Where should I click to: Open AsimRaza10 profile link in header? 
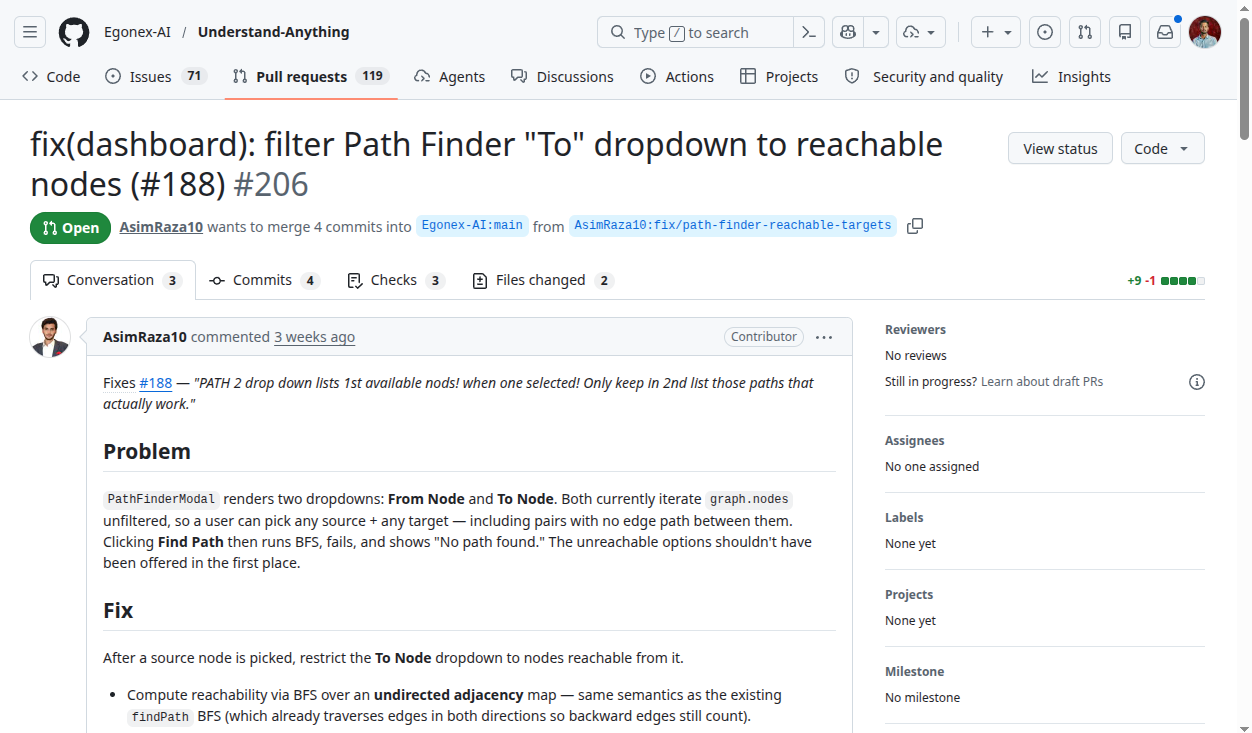[161, 227]
